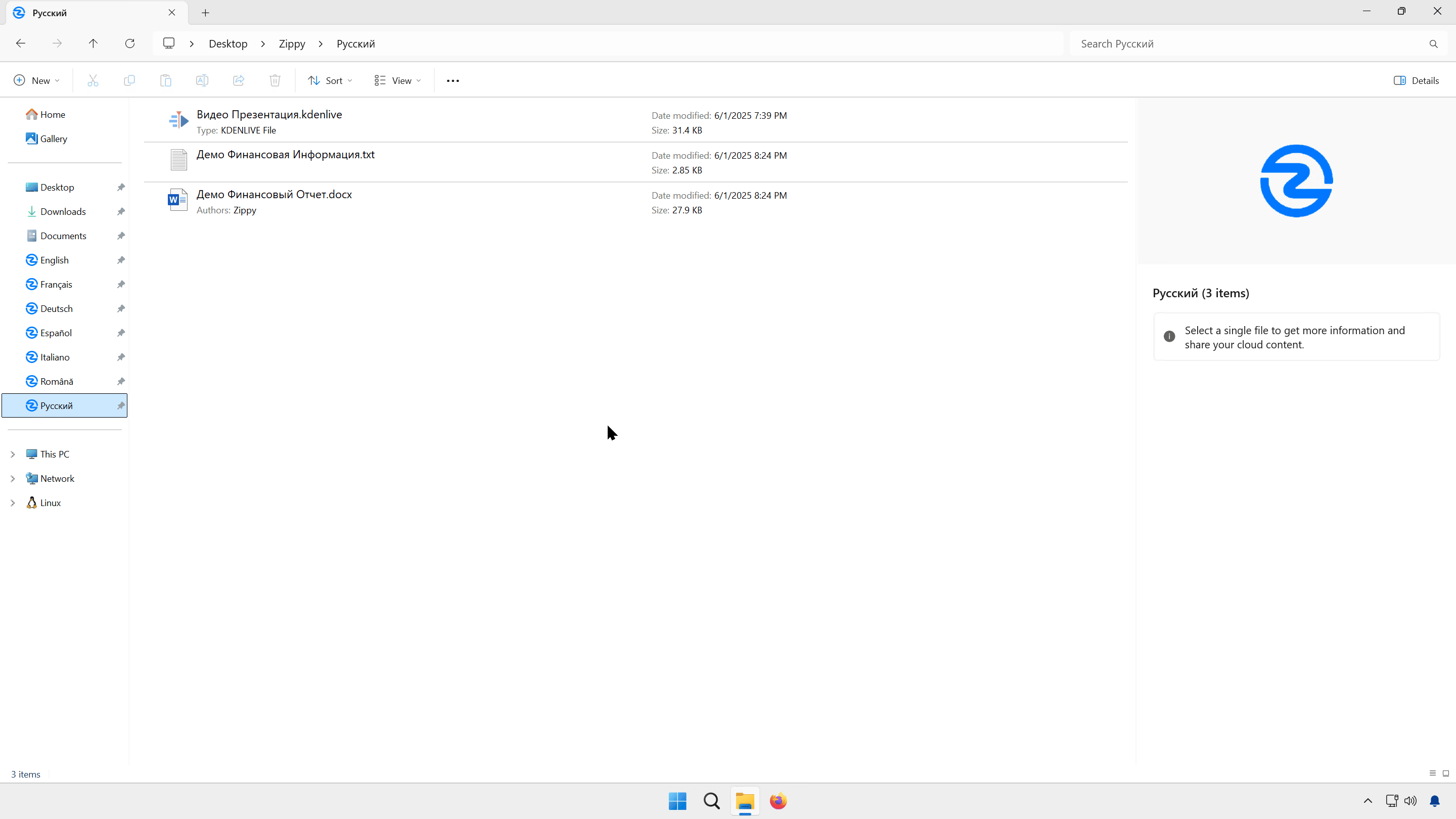
Task: Expand the This PC tree node
Action: click(x=13, y=454)
